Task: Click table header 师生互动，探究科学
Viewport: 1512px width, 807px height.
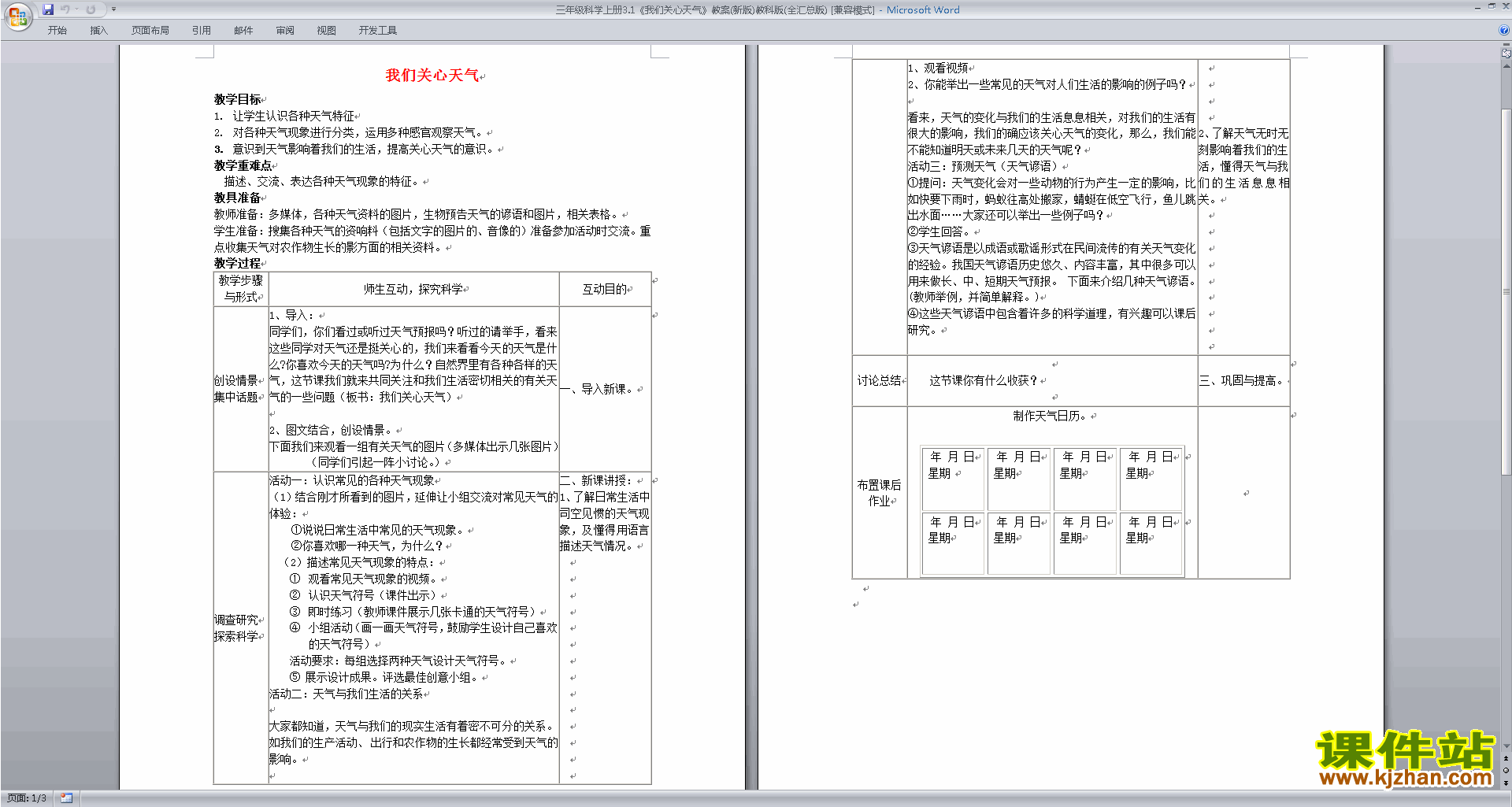Action: (x=413, y=289)
